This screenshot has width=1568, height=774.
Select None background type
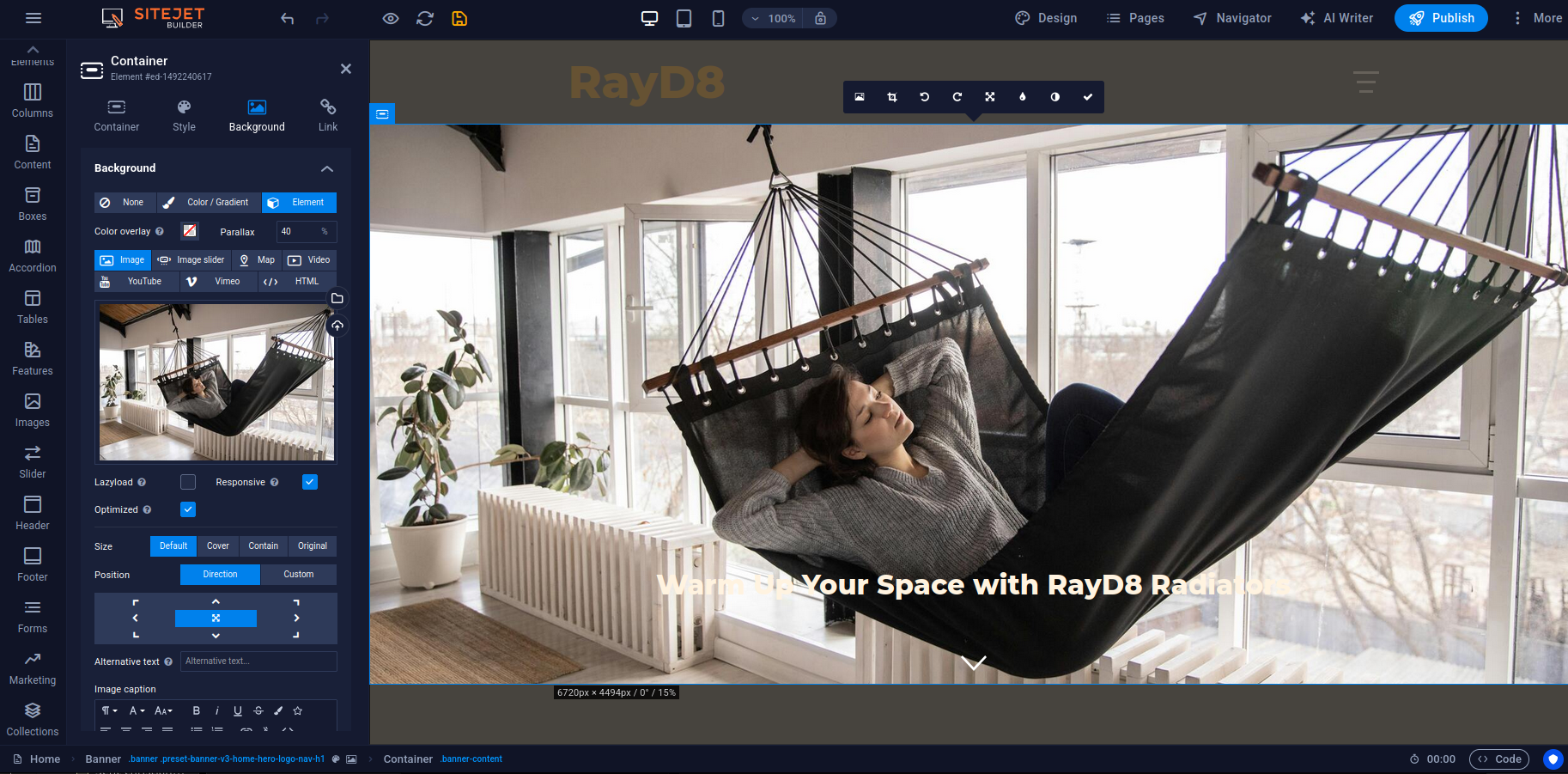[x=125, y=203]
